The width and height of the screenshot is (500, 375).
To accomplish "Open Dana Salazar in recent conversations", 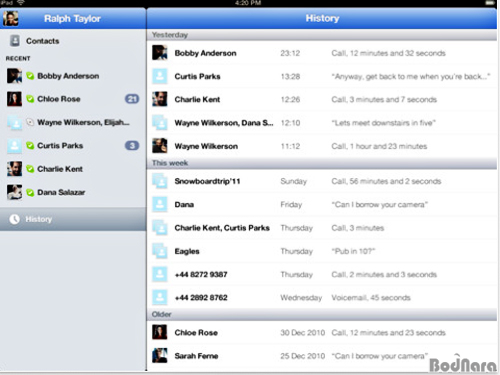I will (73, 192).
